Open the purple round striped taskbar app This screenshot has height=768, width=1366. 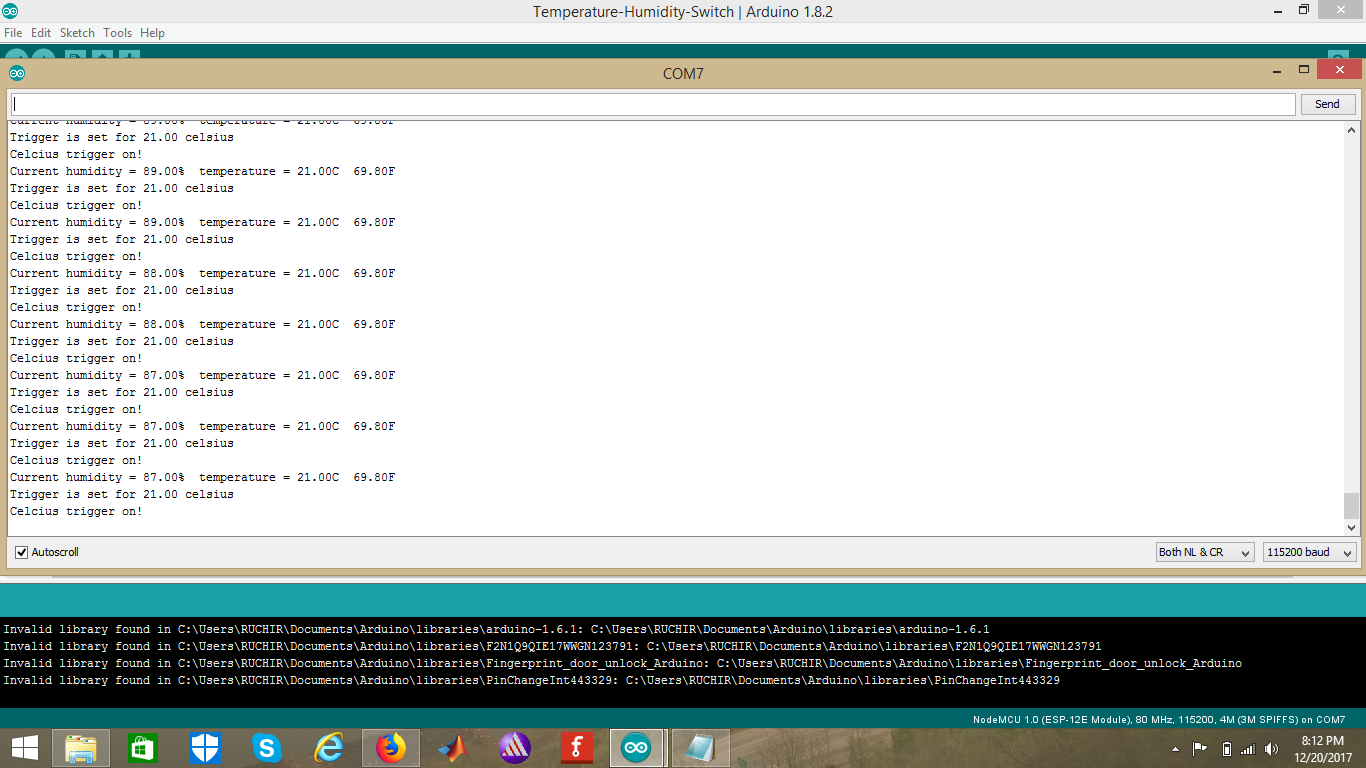(x=515, y=747)
